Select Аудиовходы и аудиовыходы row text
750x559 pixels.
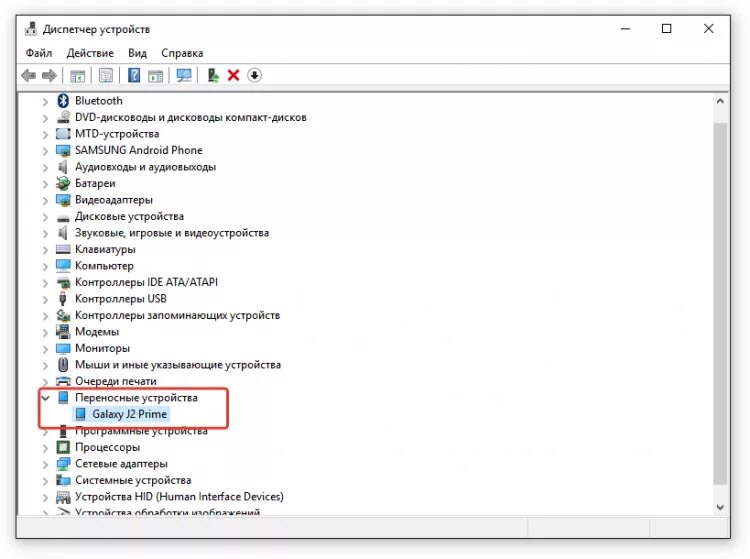[145, 167]
